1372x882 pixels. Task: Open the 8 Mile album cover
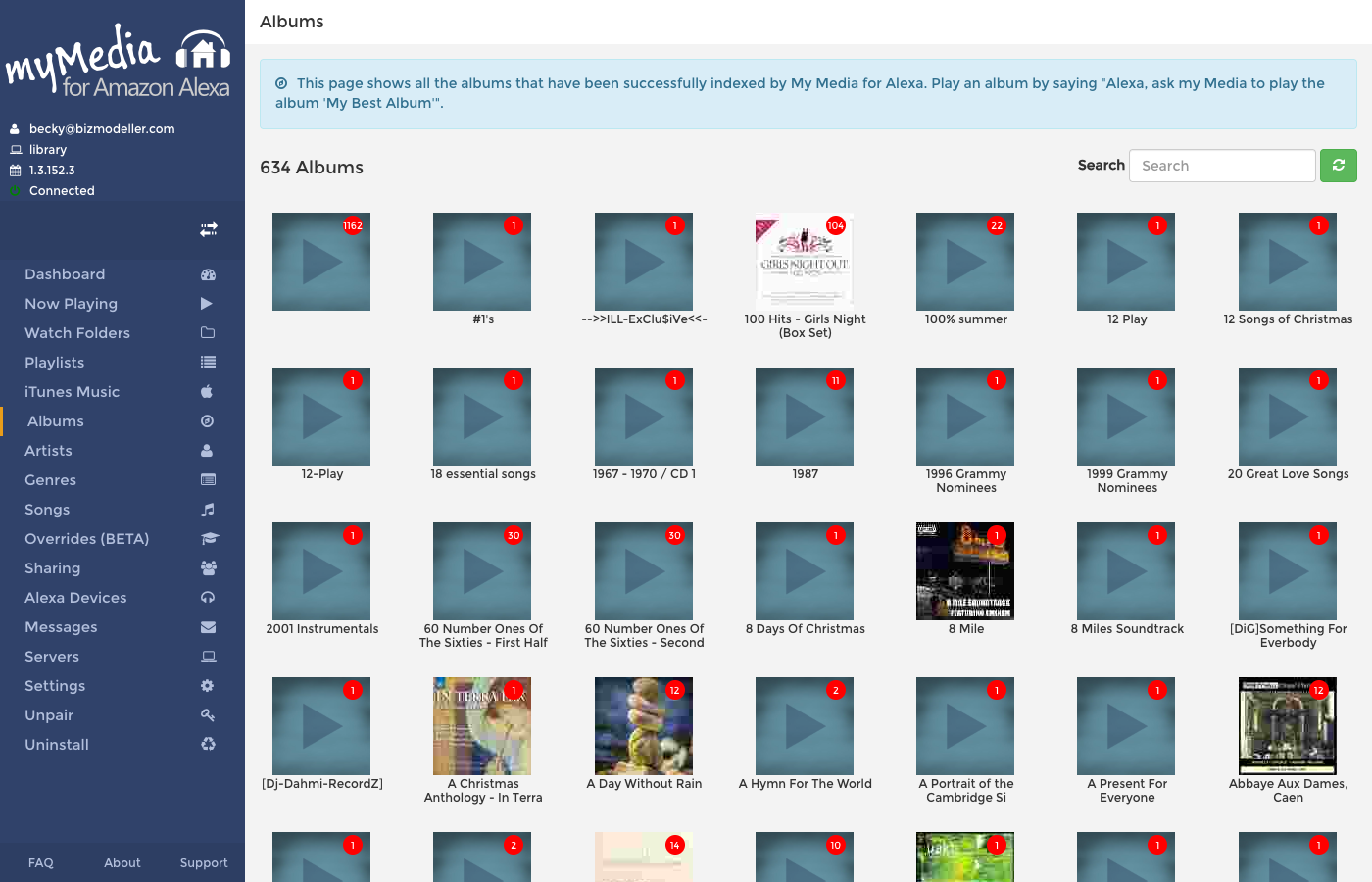point(965,570)
